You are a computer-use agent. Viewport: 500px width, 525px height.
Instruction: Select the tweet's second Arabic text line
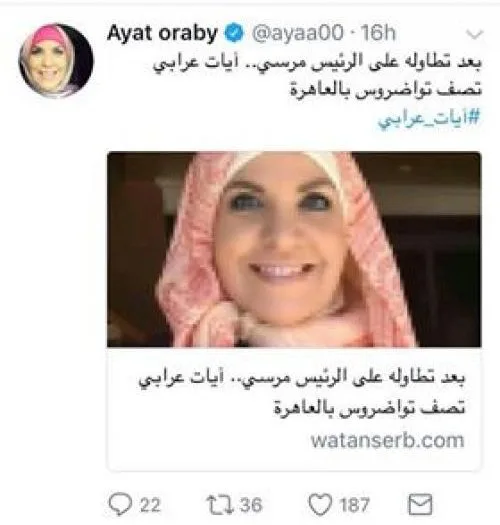tap(385, 90)
